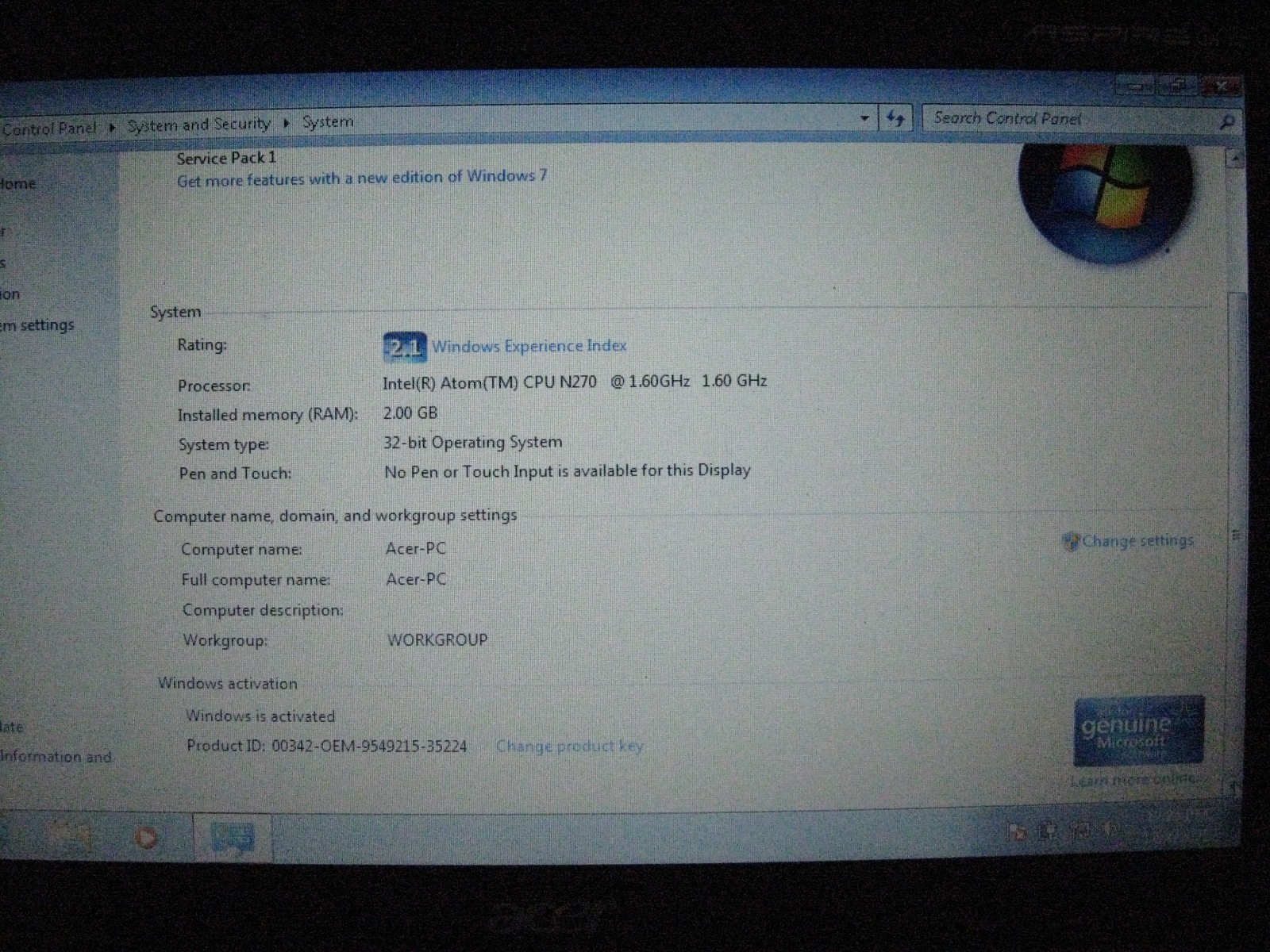Select No Pen or Touch Input text
The width and height of the screenshot is (1270, 952).
click(568, 470)
